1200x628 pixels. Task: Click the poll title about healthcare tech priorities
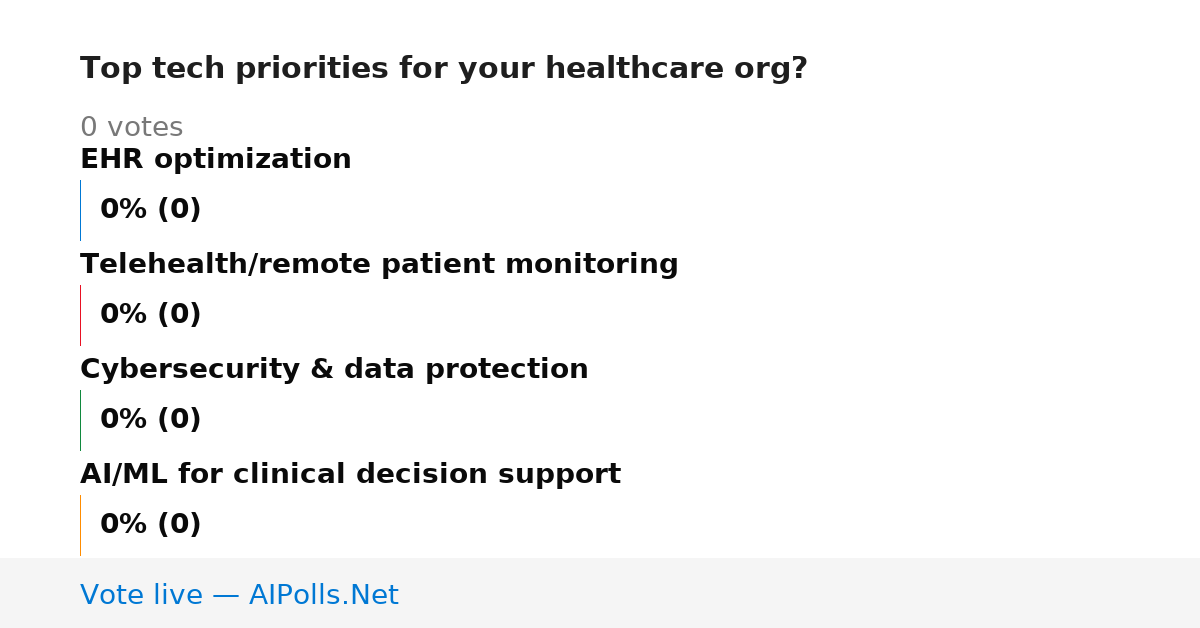coord(444,69)
